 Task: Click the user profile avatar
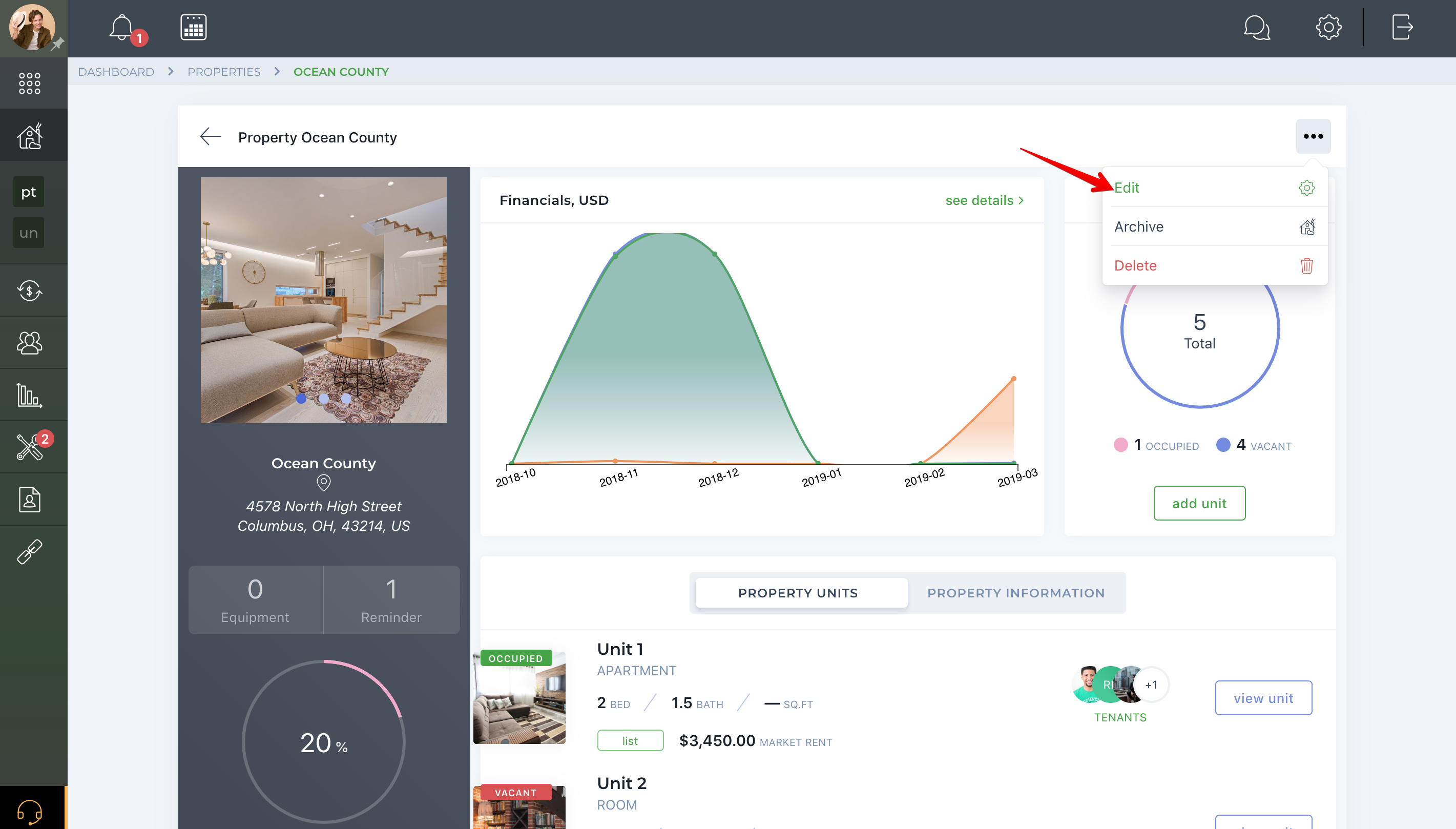point(32,27)
